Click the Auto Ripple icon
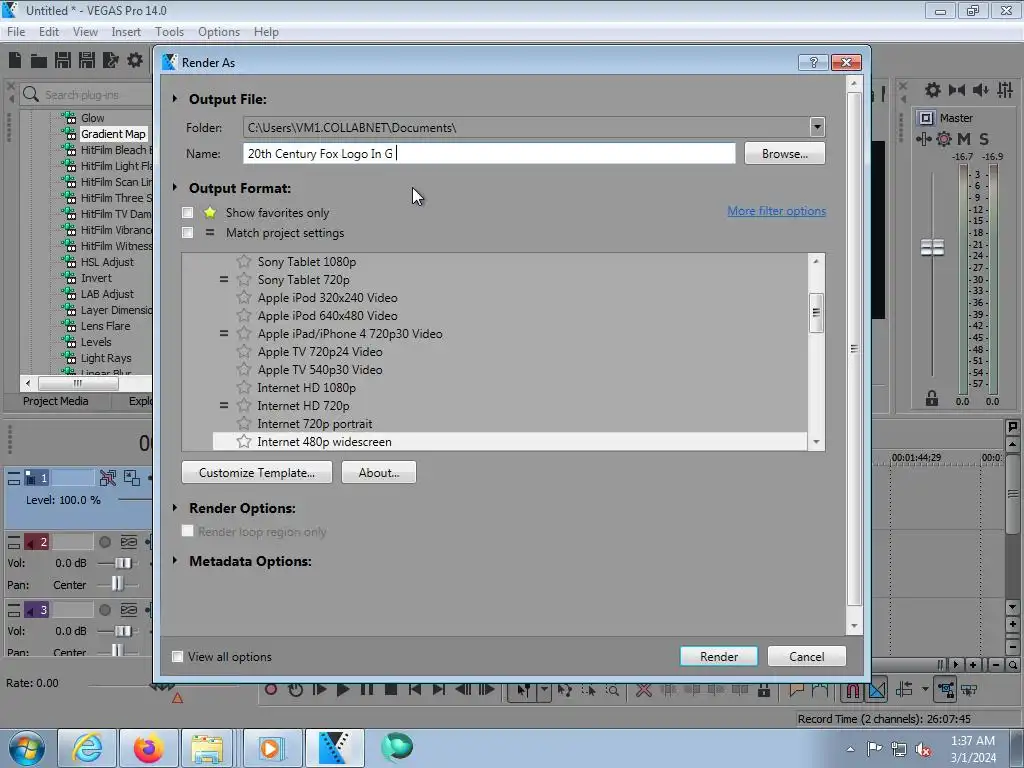The width and height of the screenshot is (1024, 768). pos(904,690)
